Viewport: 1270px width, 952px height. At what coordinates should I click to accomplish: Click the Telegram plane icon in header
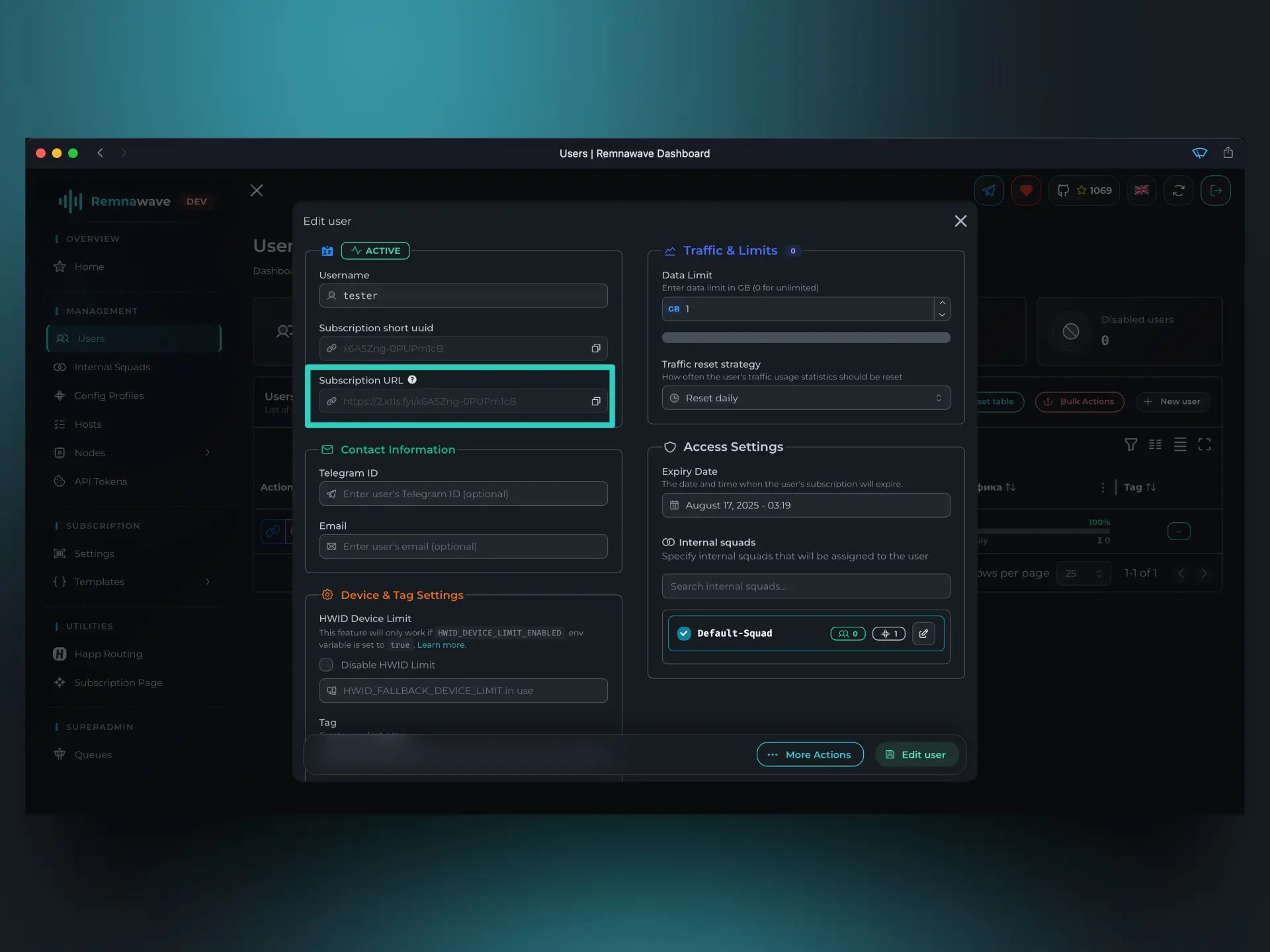click(x=988, y=190)
